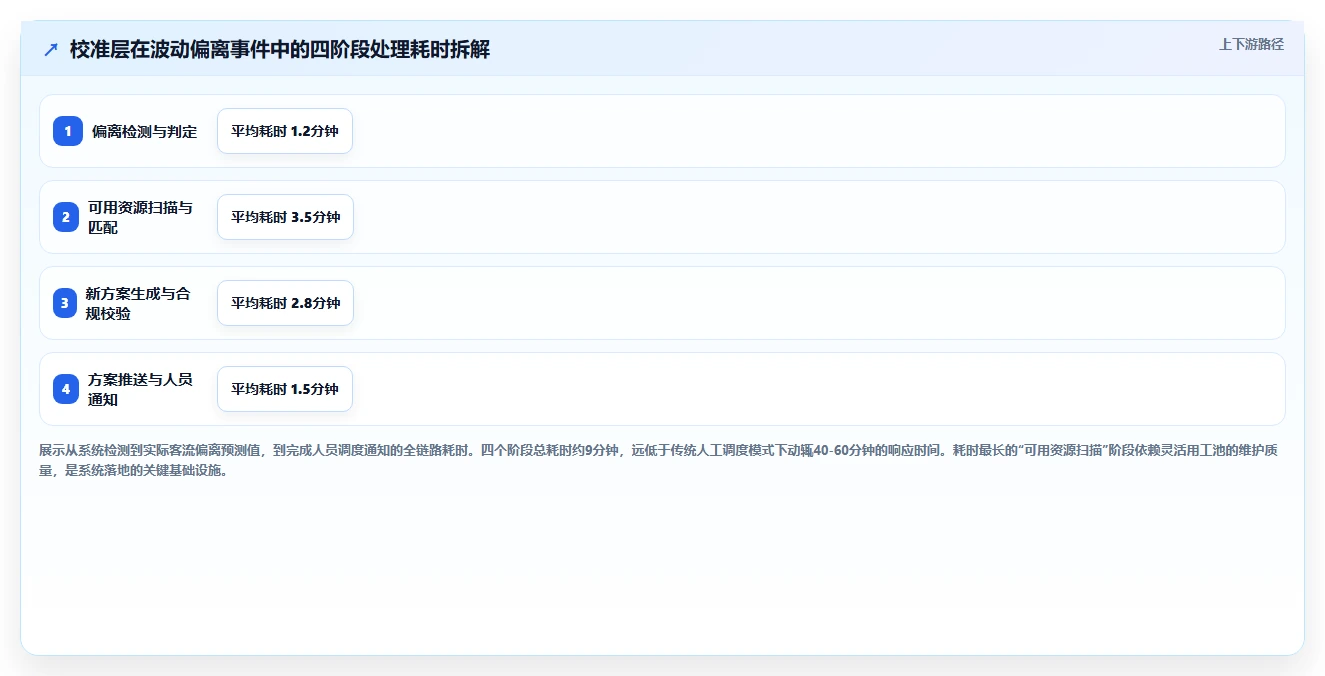The height and width of the screenshot is (676, 1325).
Task: Select the step 4 number badge
Action: click(66, 389)
